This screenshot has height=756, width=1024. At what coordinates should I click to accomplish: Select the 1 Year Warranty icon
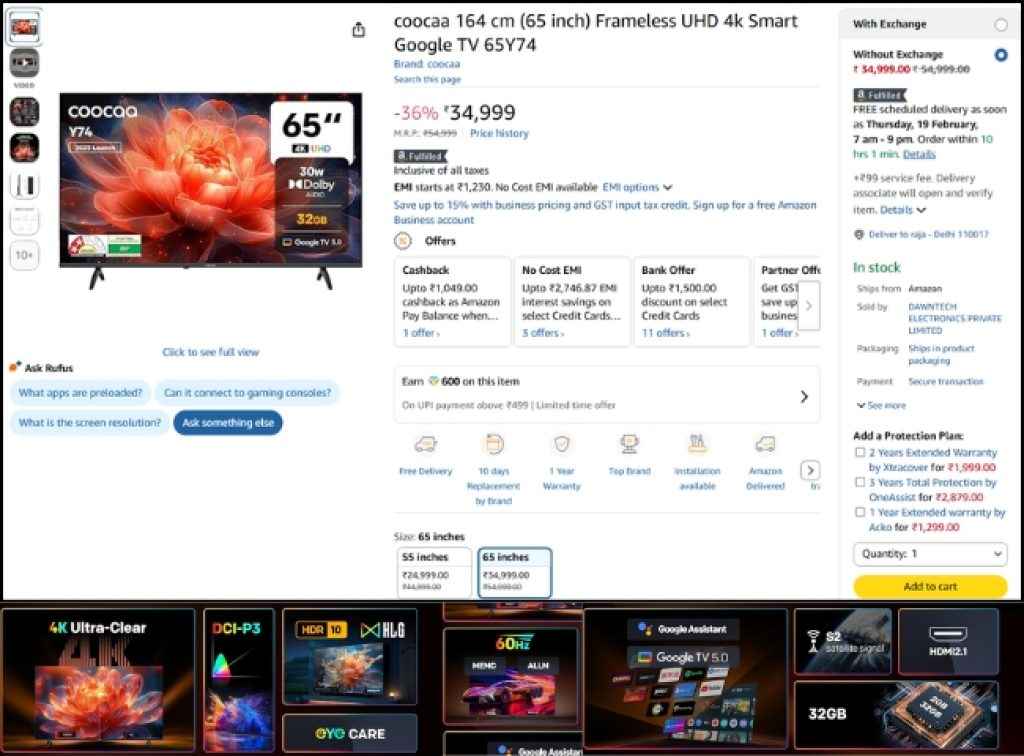coord(560,444)
